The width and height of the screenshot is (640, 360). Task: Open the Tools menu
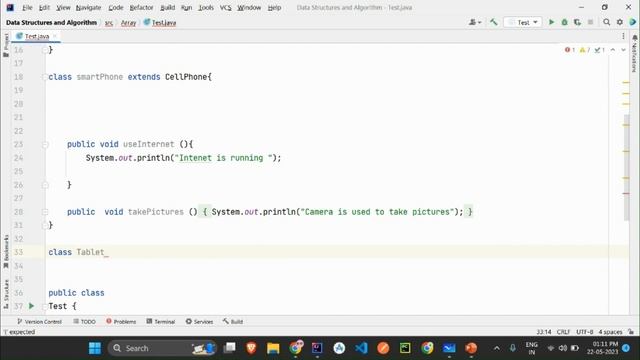point(206,8)
